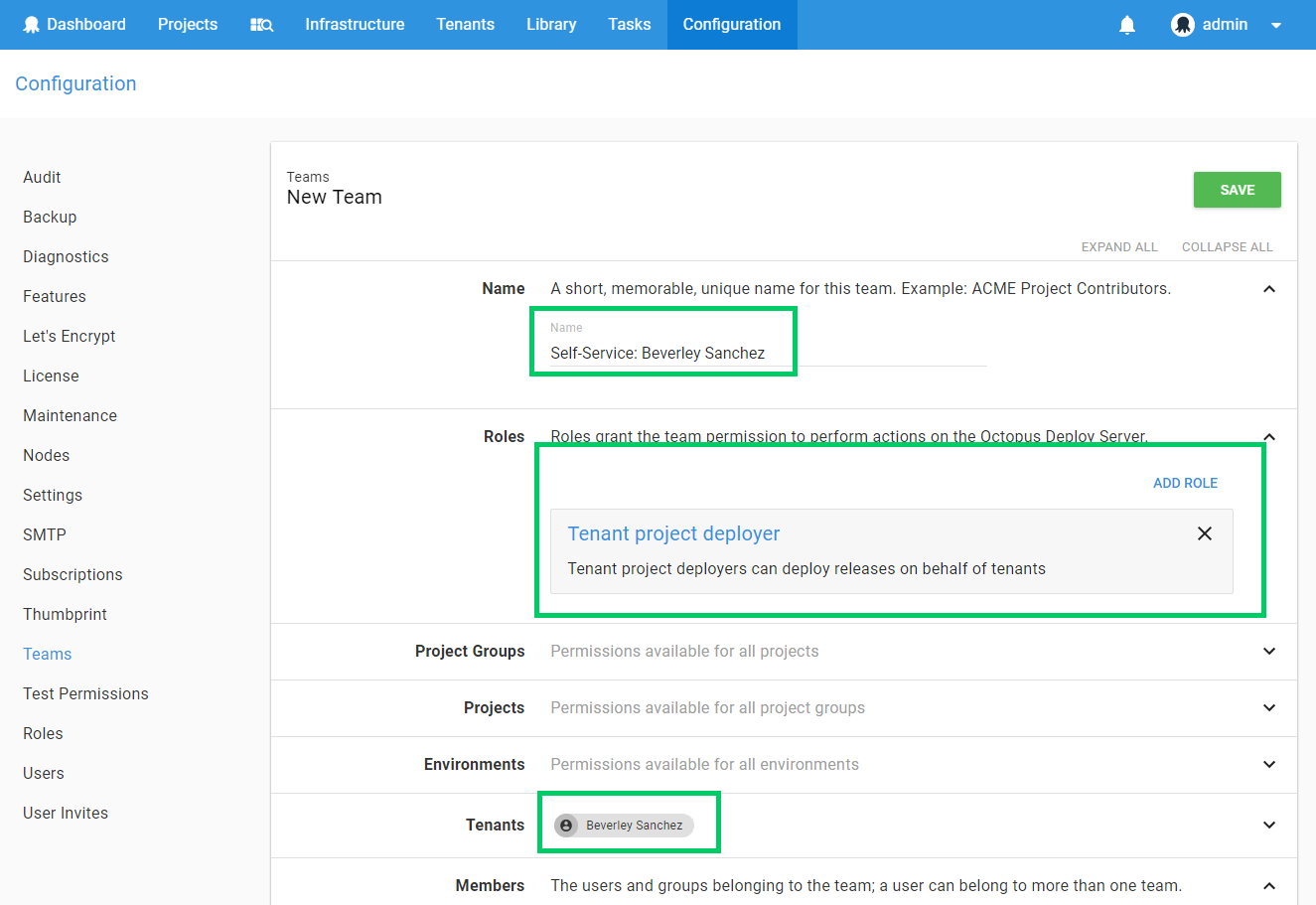Image resolution: width=1316 pixels, height=905 pixels.
Task: Focus the team Name input field
Action: coord(769,353)
